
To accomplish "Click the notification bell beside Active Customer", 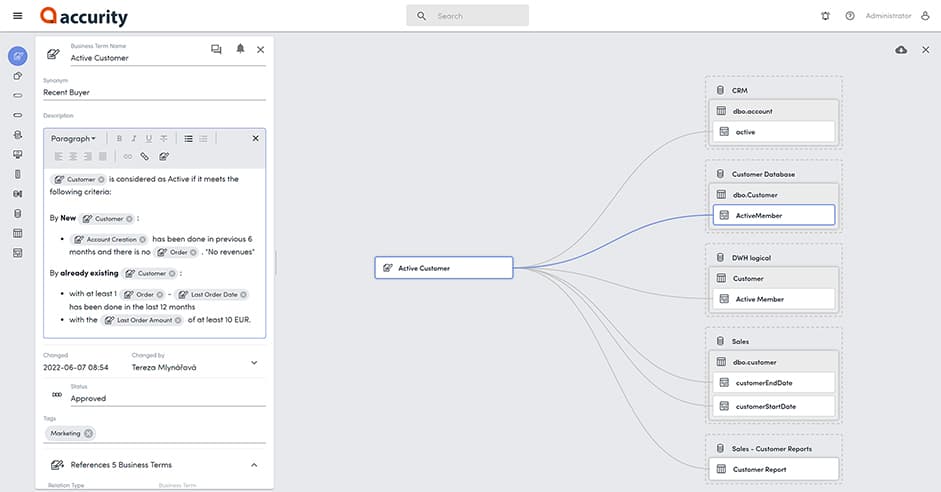I will click(240, 49).
